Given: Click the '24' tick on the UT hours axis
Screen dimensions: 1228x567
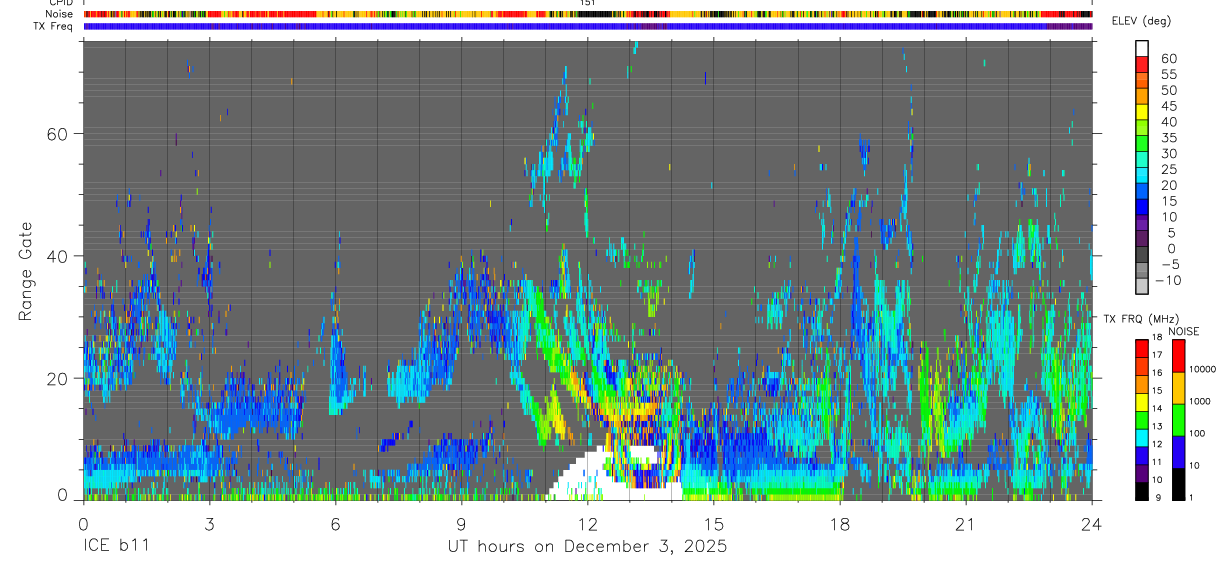Looking at the screenshot, I should coord(1091,523).
